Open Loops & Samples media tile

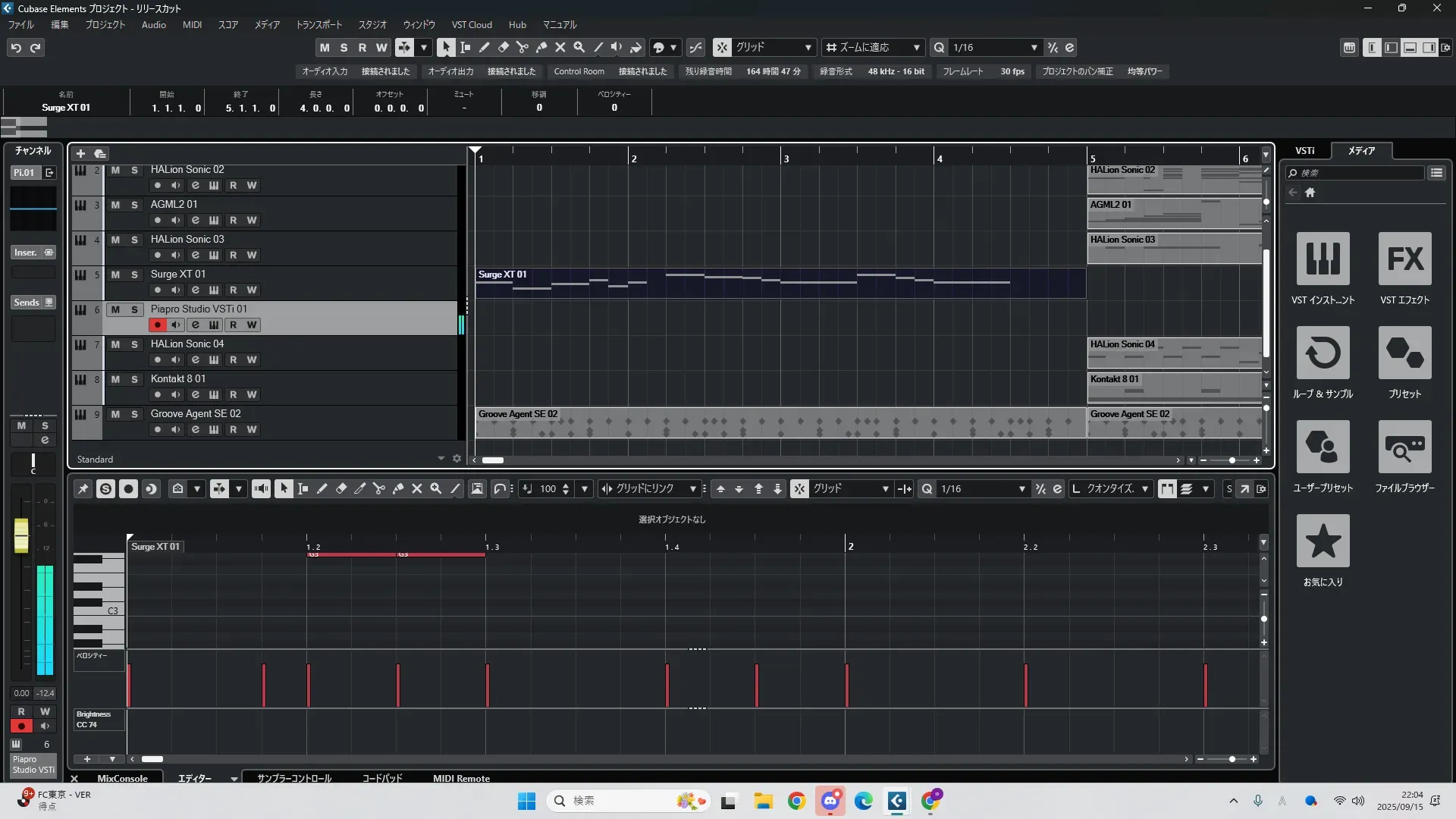click(x=1323, y=353)
